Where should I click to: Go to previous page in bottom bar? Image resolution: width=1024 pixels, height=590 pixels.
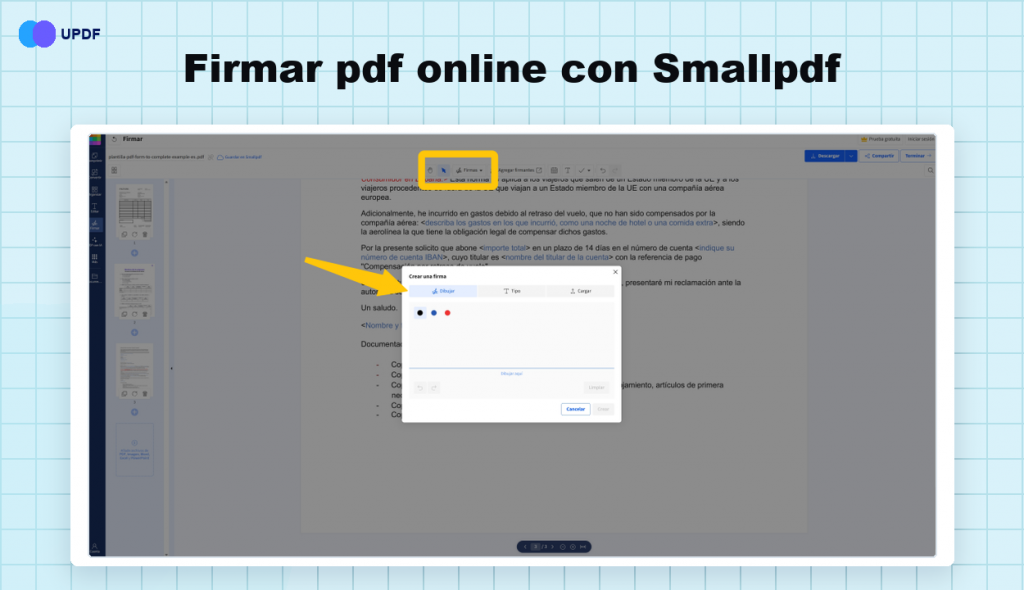coord(525,547)
